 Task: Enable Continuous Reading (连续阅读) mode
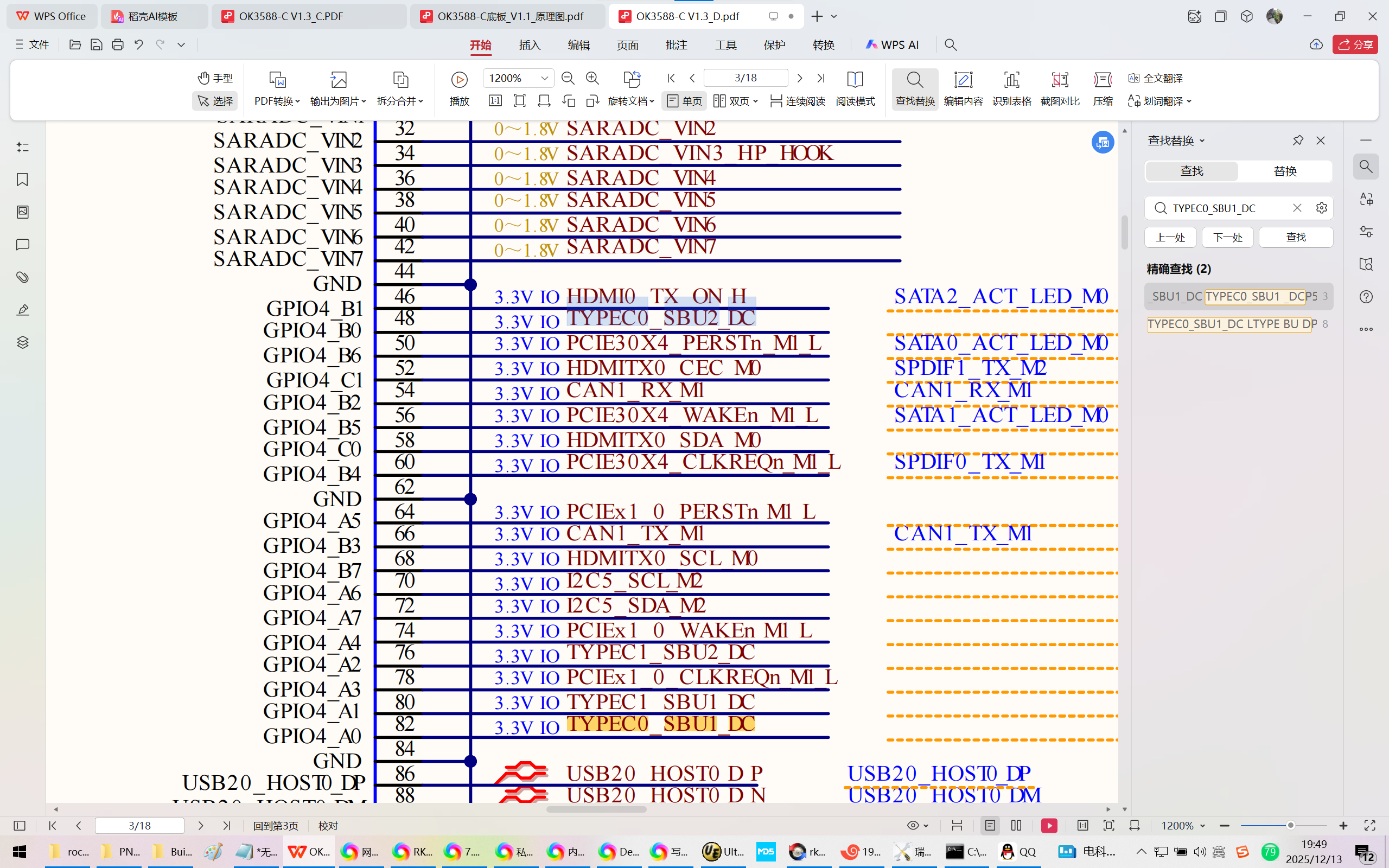798,101
